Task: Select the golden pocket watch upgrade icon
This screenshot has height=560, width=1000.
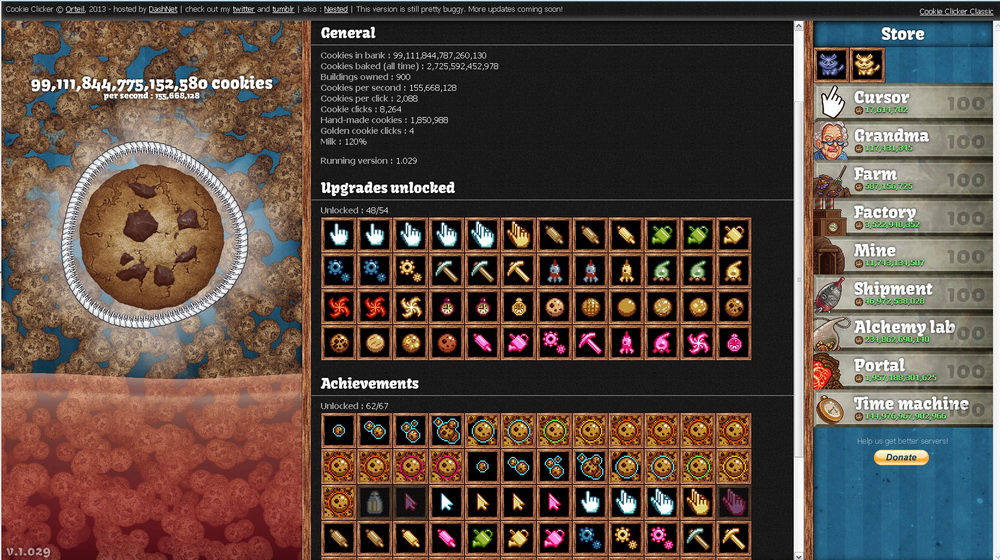Action: [x=517, y=307]
